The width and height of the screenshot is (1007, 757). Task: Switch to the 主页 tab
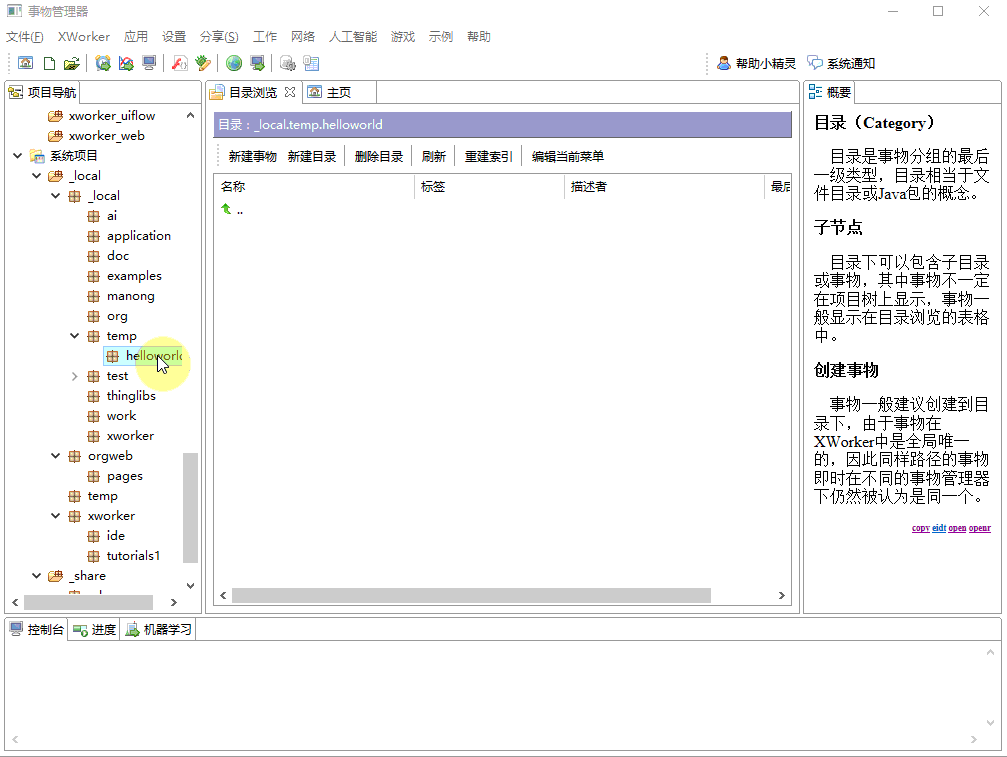click(338, 92)
